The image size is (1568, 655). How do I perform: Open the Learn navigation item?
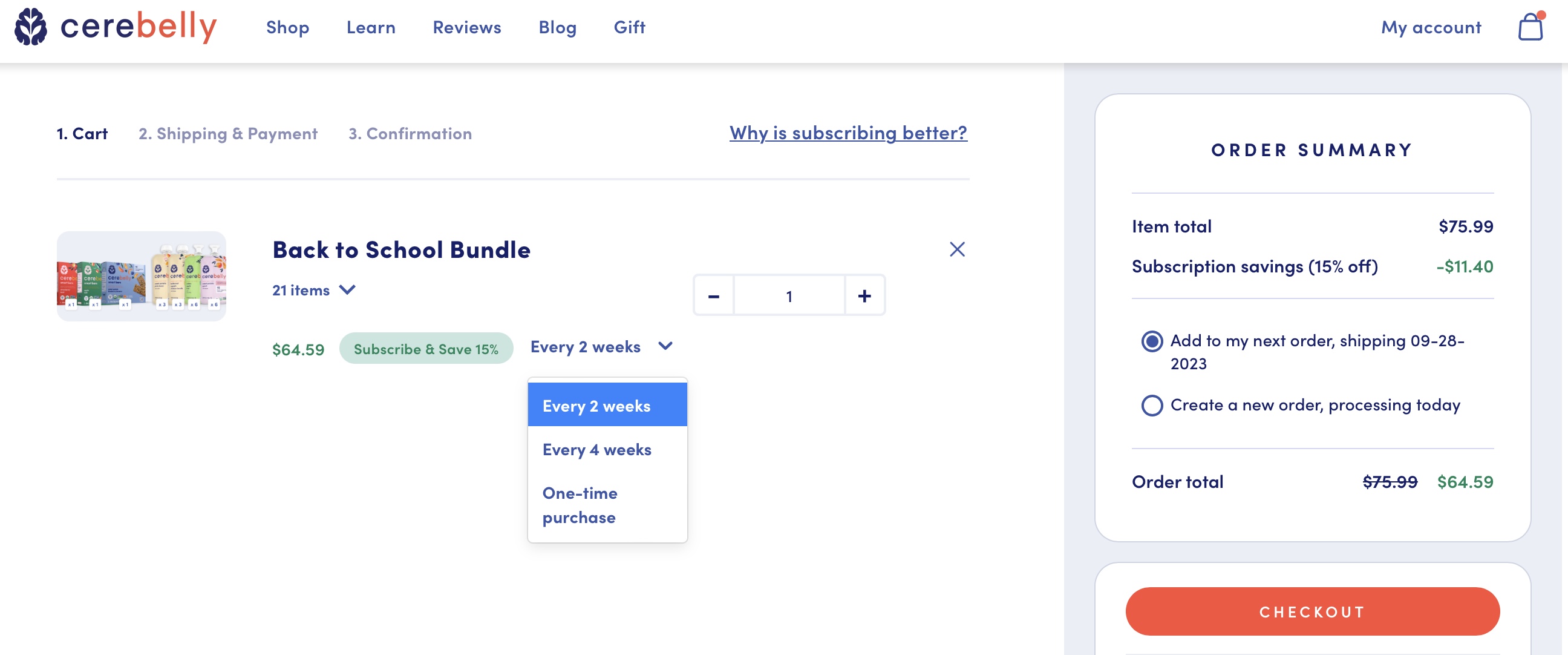pyautogui.click(x=371, y=27)
